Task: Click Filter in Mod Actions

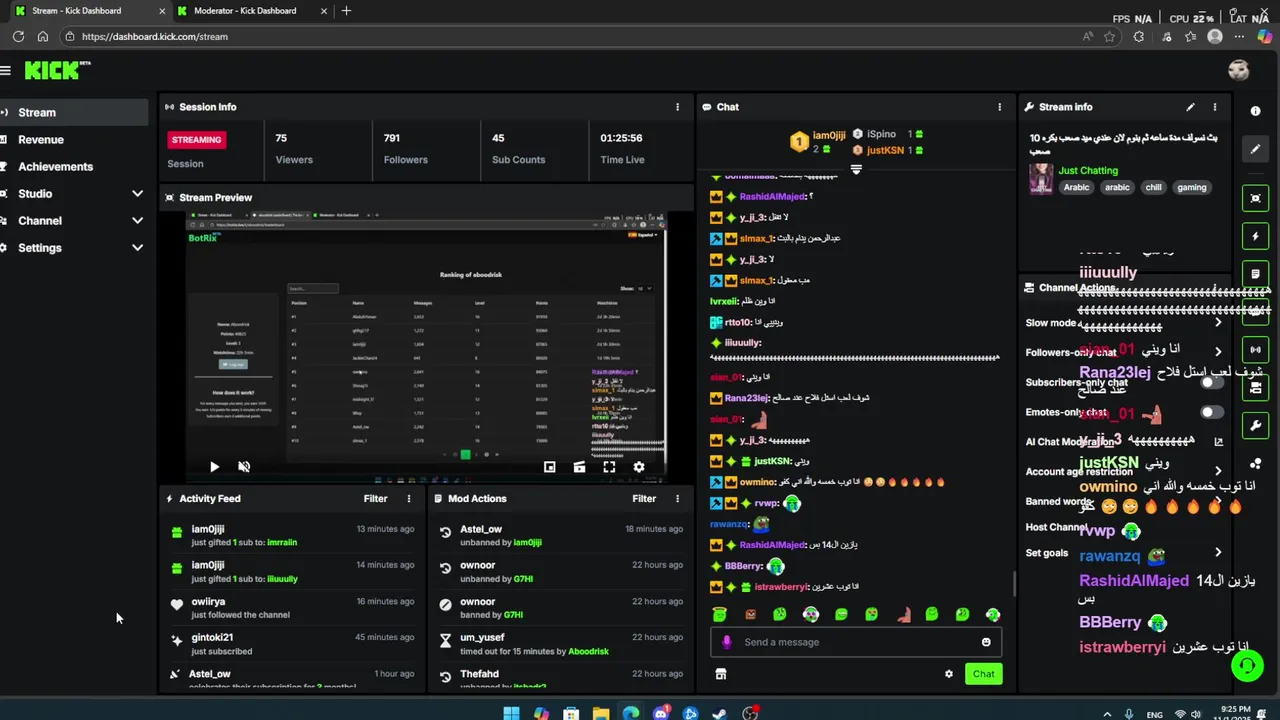Action: (644, 498)
